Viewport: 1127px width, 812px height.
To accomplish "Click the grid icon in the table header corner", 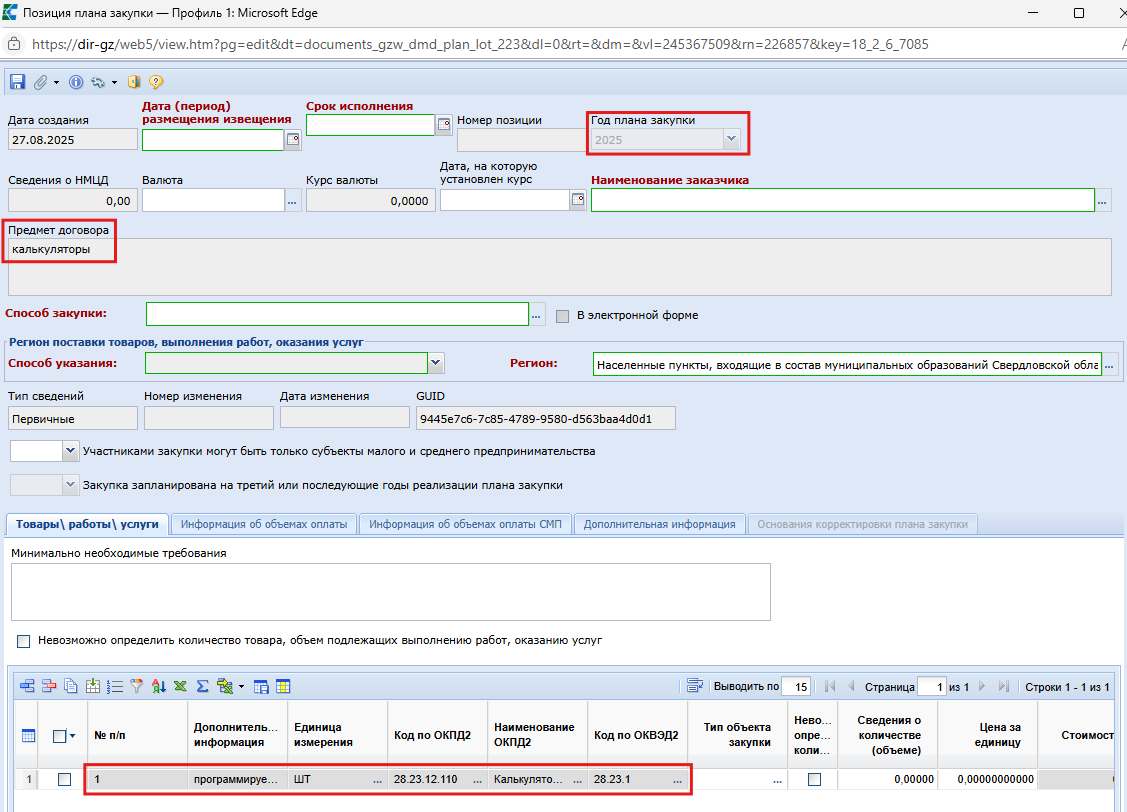I will pyautogui.click(x=28, y=735).
